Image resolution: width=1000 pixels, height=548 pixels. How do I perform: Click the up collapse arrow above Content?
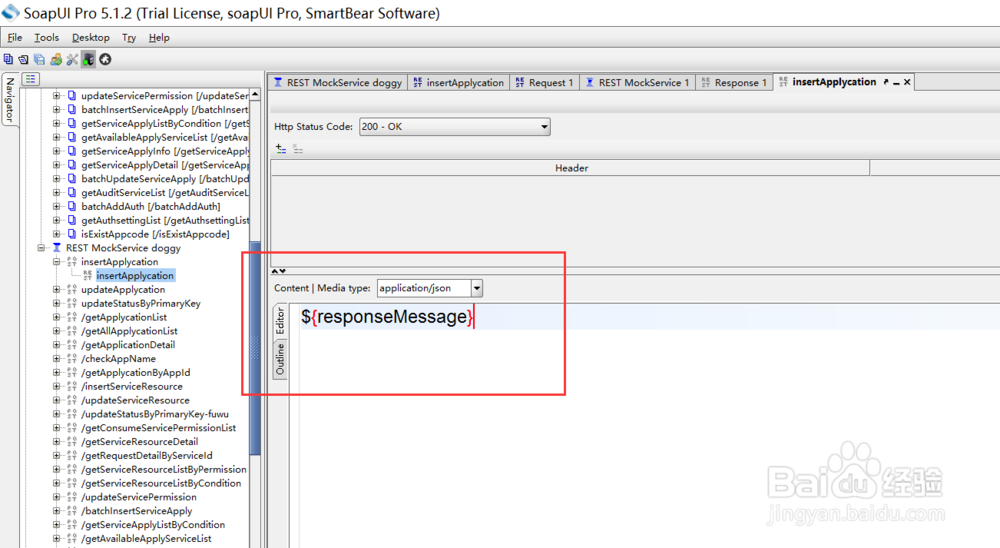[276, 271]
